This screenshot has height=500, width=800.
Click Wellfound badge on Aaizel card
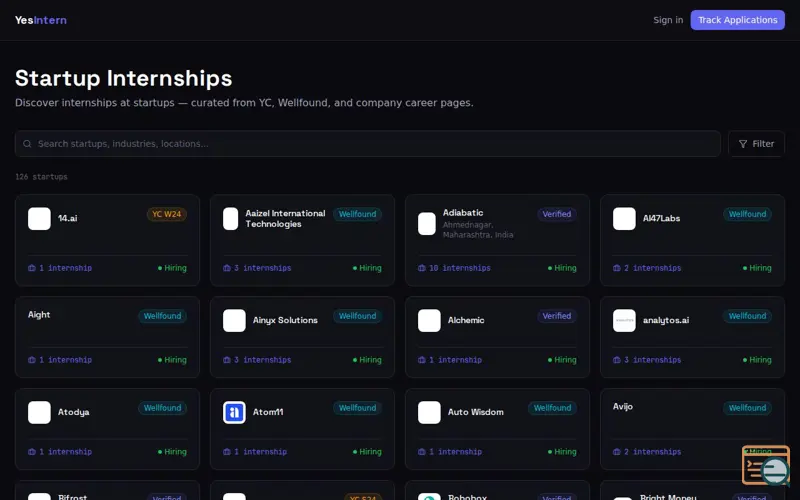click(x=357, y=214)
